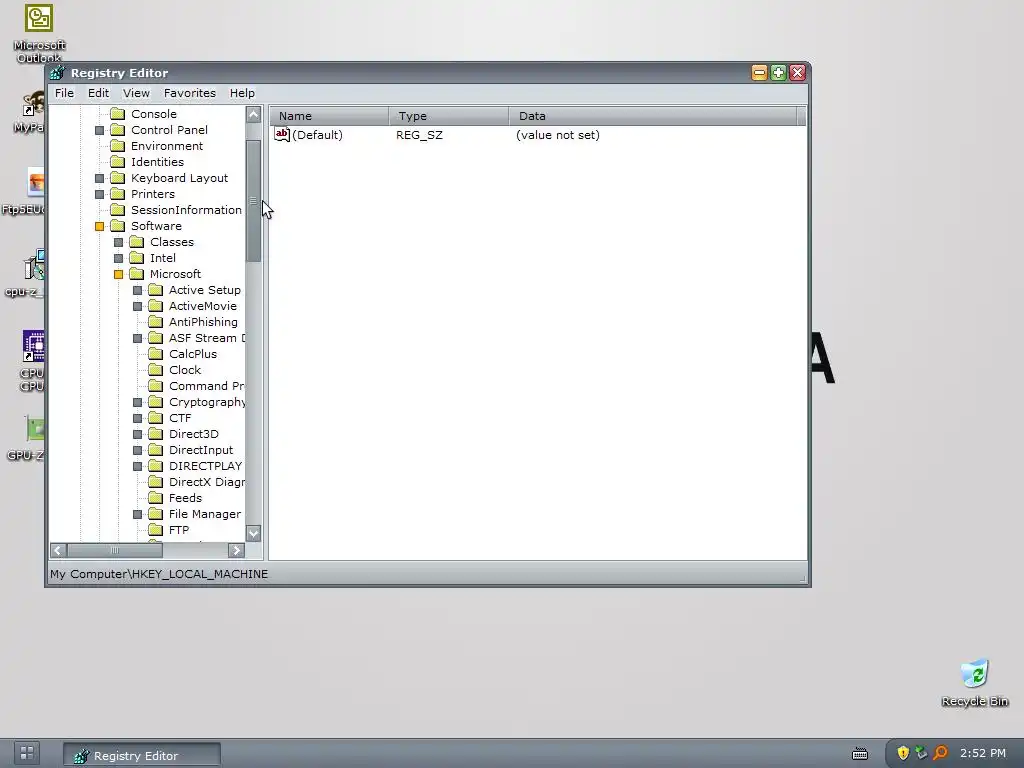Sort values by Type column header
Screen dimensions: 1024x768
[449, 116]
